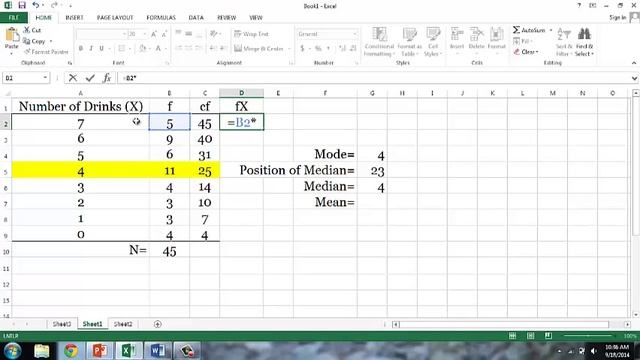Click the horizontal scrollbar
640x360 pixels.
coord(504,324)
